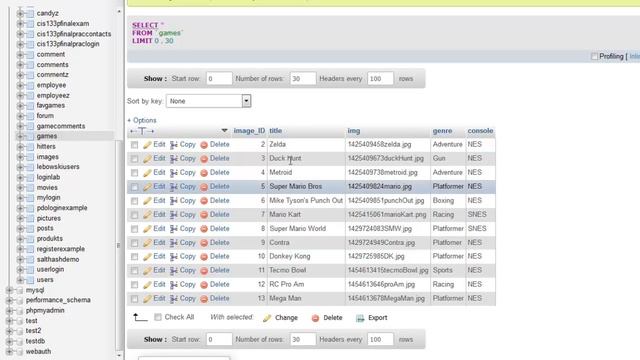Click the top Headers every field
The height and width of the screenshot is (360, 640).
pyautogui.click(x=380, y=79)
